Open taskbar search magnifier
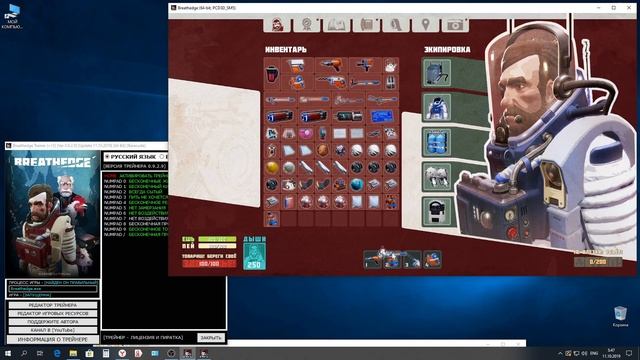Screen dimensions: 640x360 [24, 353]
